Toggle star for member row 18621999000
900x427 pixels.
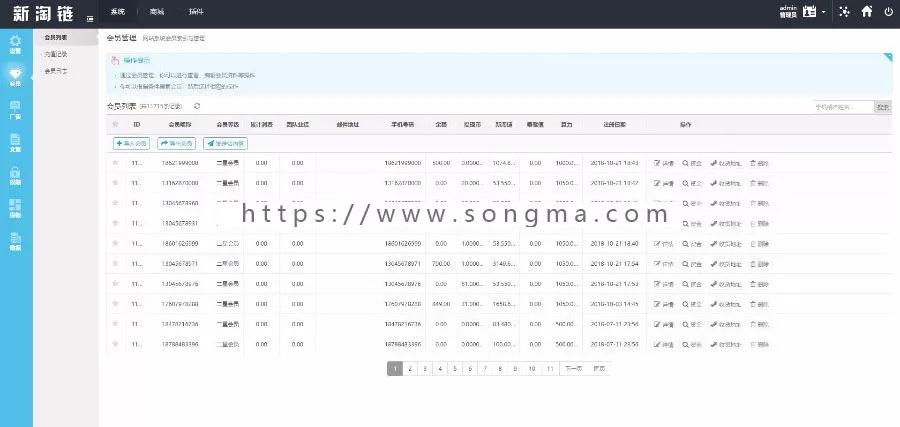115,163
